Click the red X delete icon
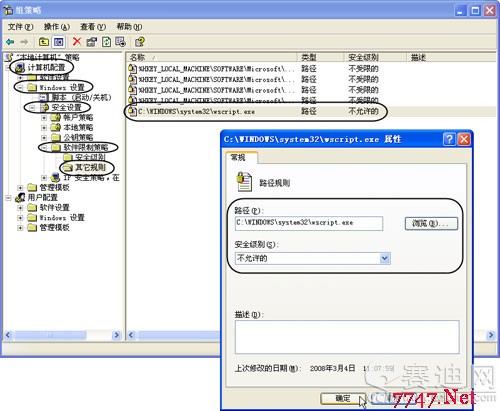500x411 pixels. 77,42
